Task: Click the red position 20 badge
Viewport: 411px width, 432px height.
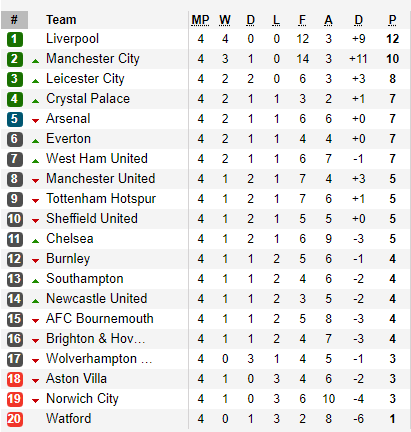Action: [x=15, y=419]
